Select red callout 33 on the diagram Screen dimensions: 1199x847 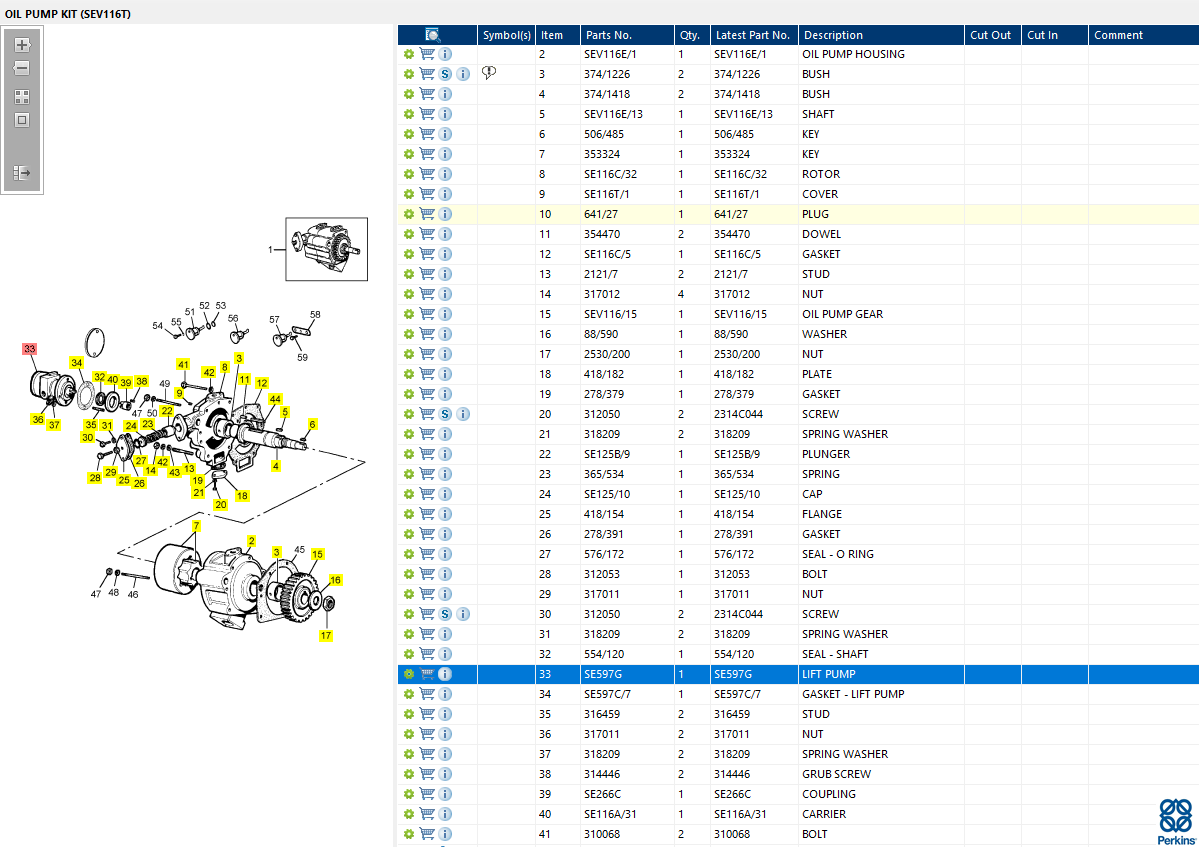click(x=30, y=349)
